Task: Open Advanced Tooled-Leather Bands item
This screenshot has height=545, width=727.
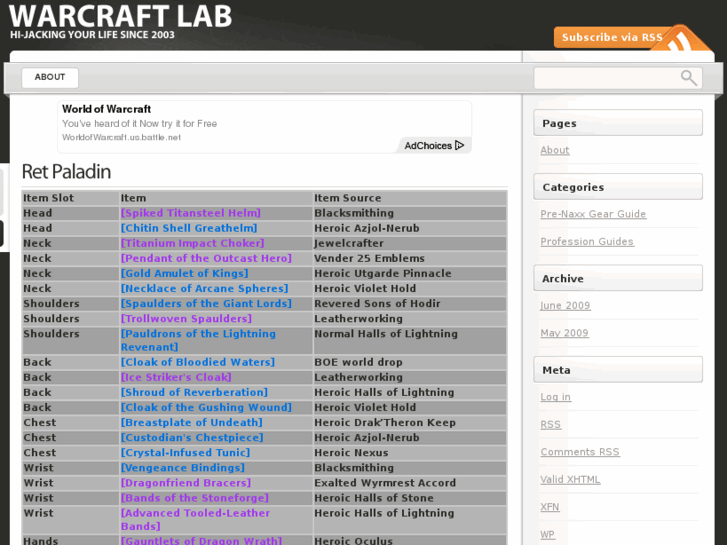Action: pos(195,519)
